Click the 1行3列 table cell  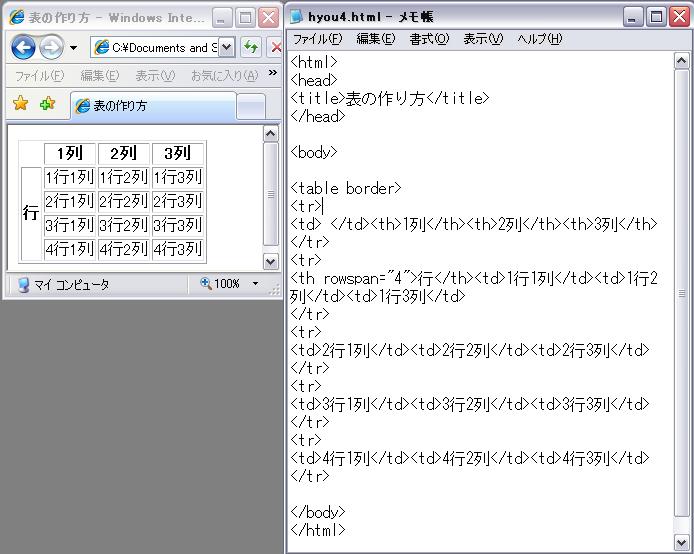(177, 178)
